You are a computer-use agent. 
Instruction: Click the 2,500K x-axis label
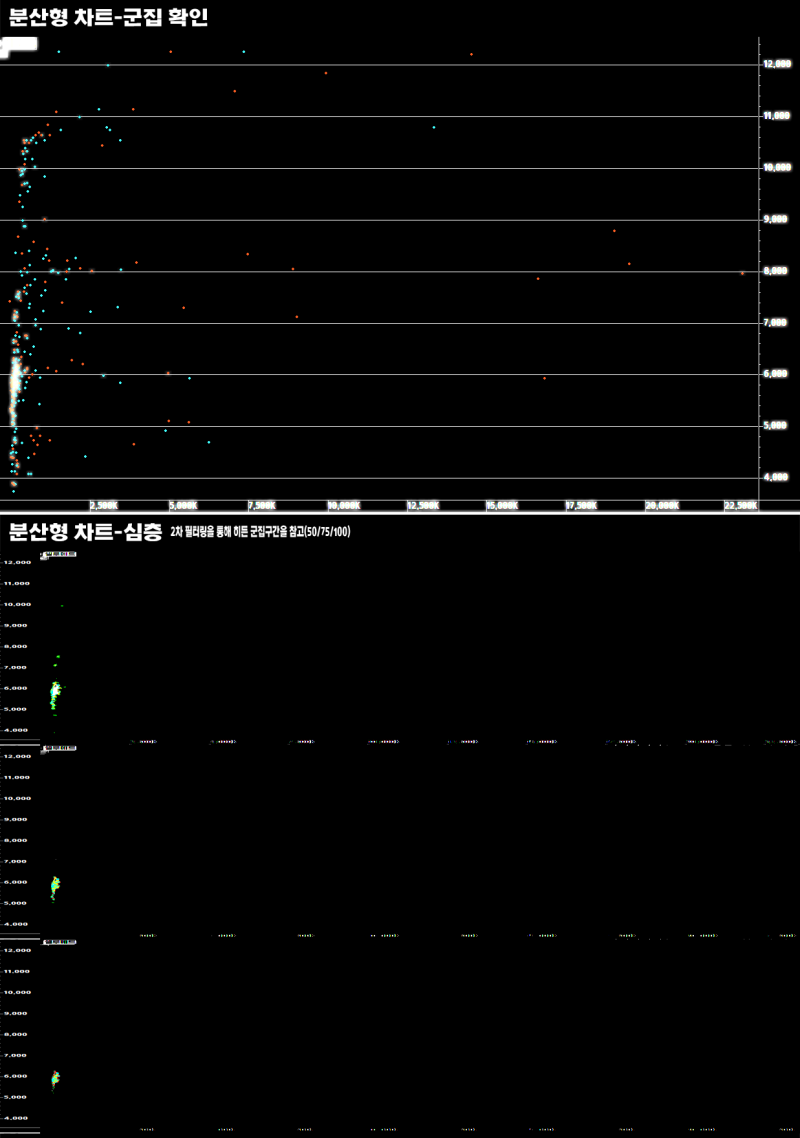coord(104,505)
